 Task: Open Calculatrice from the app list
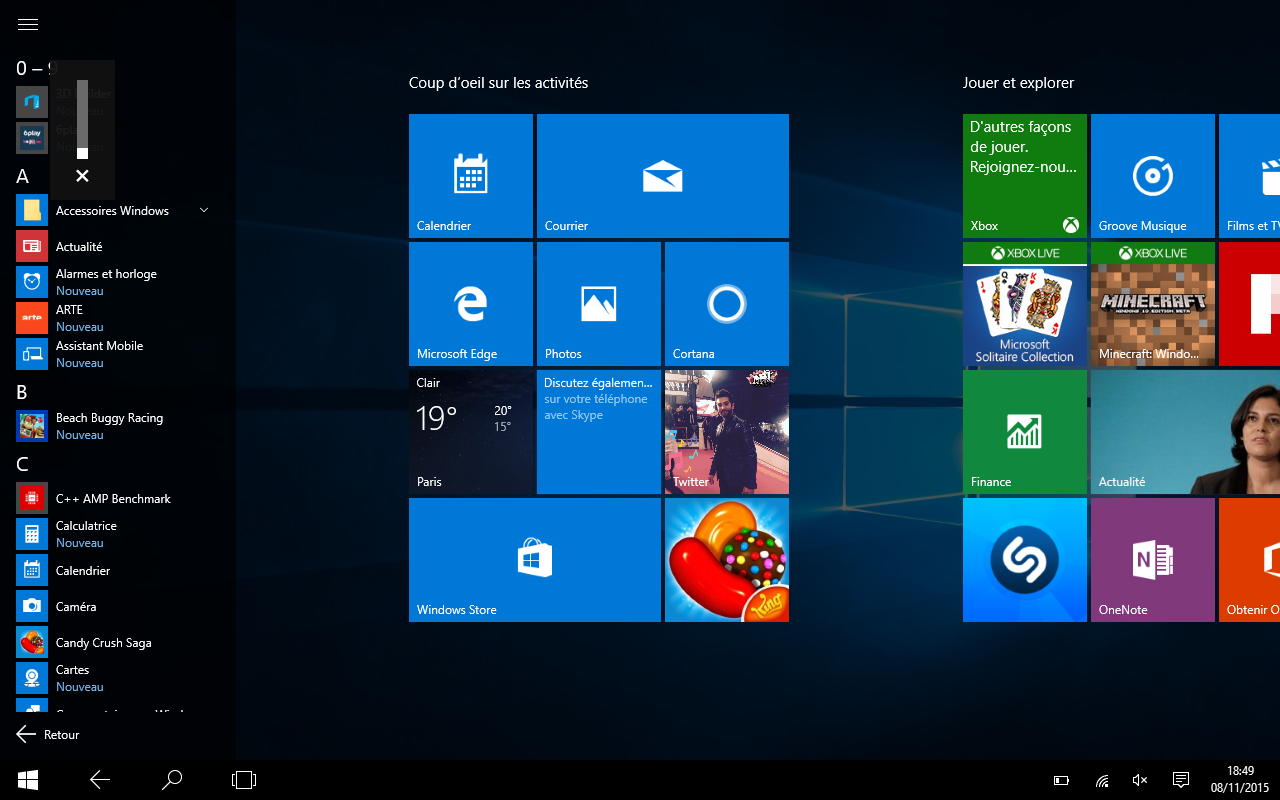coord(114,534)
